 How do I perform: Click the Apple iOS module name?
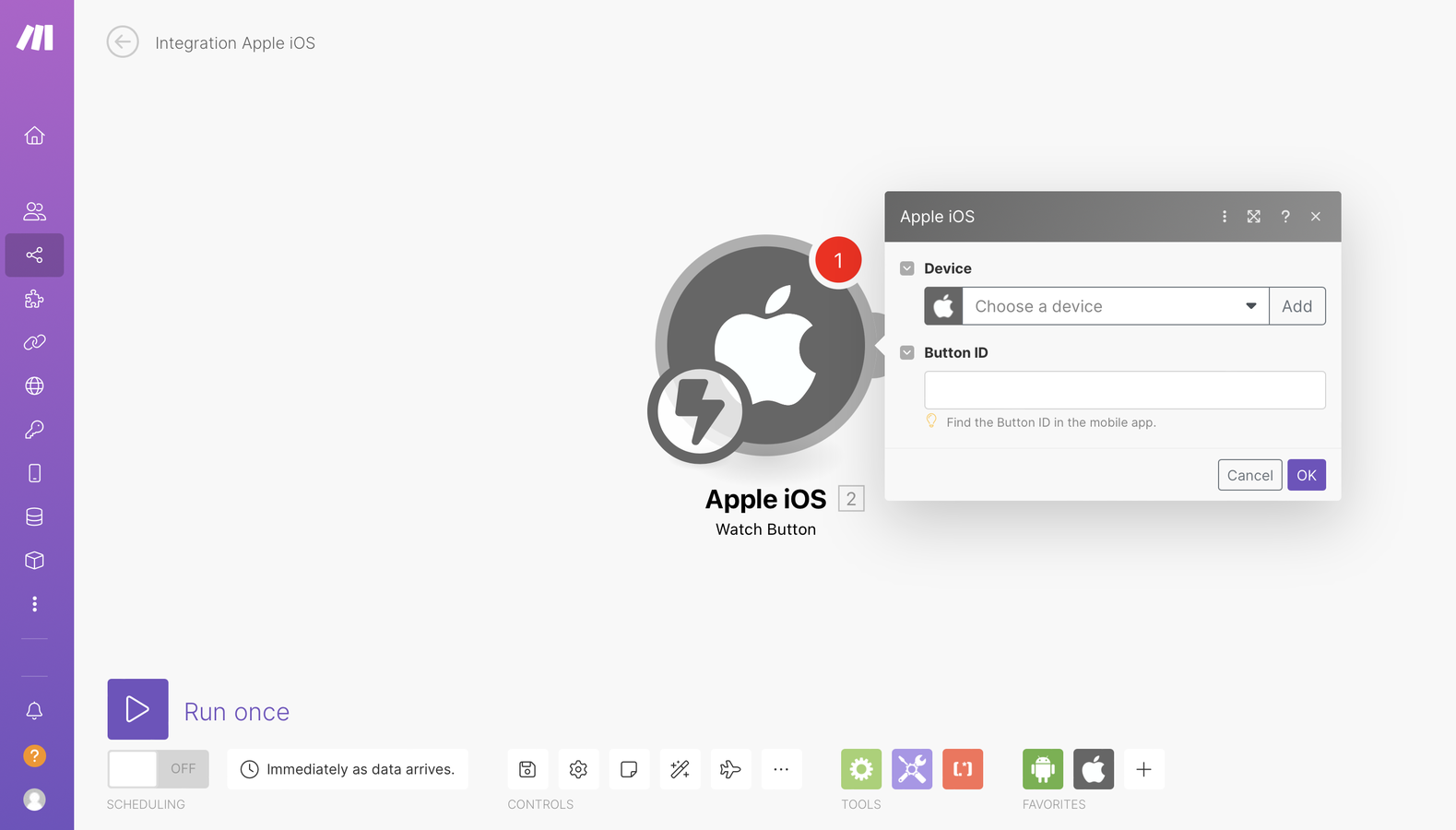[x=765, y=499]
